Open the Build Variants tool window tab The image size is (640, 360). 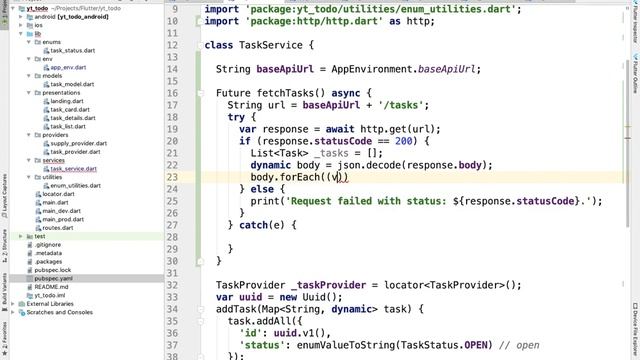4,293
